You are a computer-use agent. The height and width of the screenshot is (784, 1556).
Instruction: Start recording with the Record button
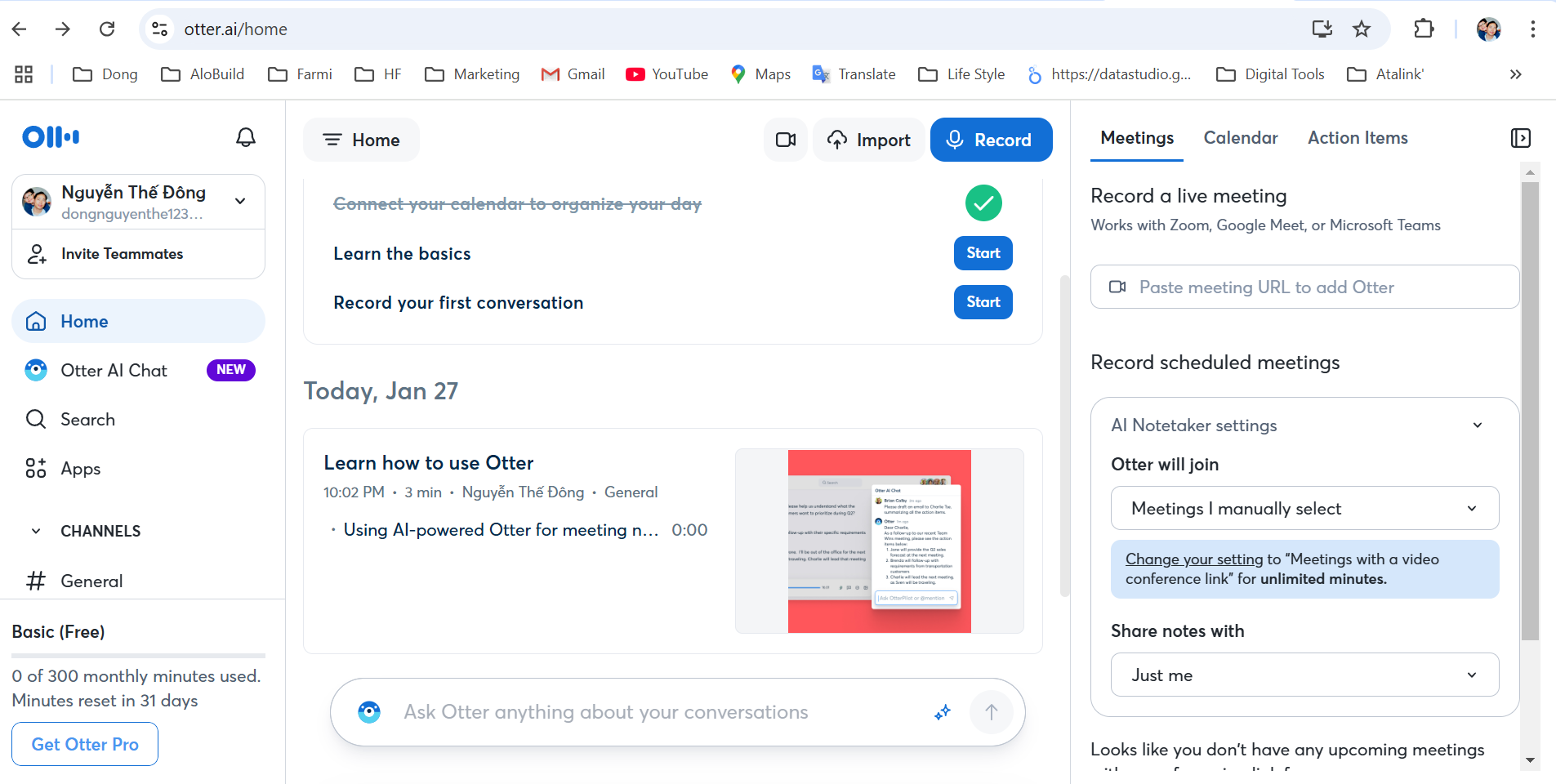coord(991,140)
